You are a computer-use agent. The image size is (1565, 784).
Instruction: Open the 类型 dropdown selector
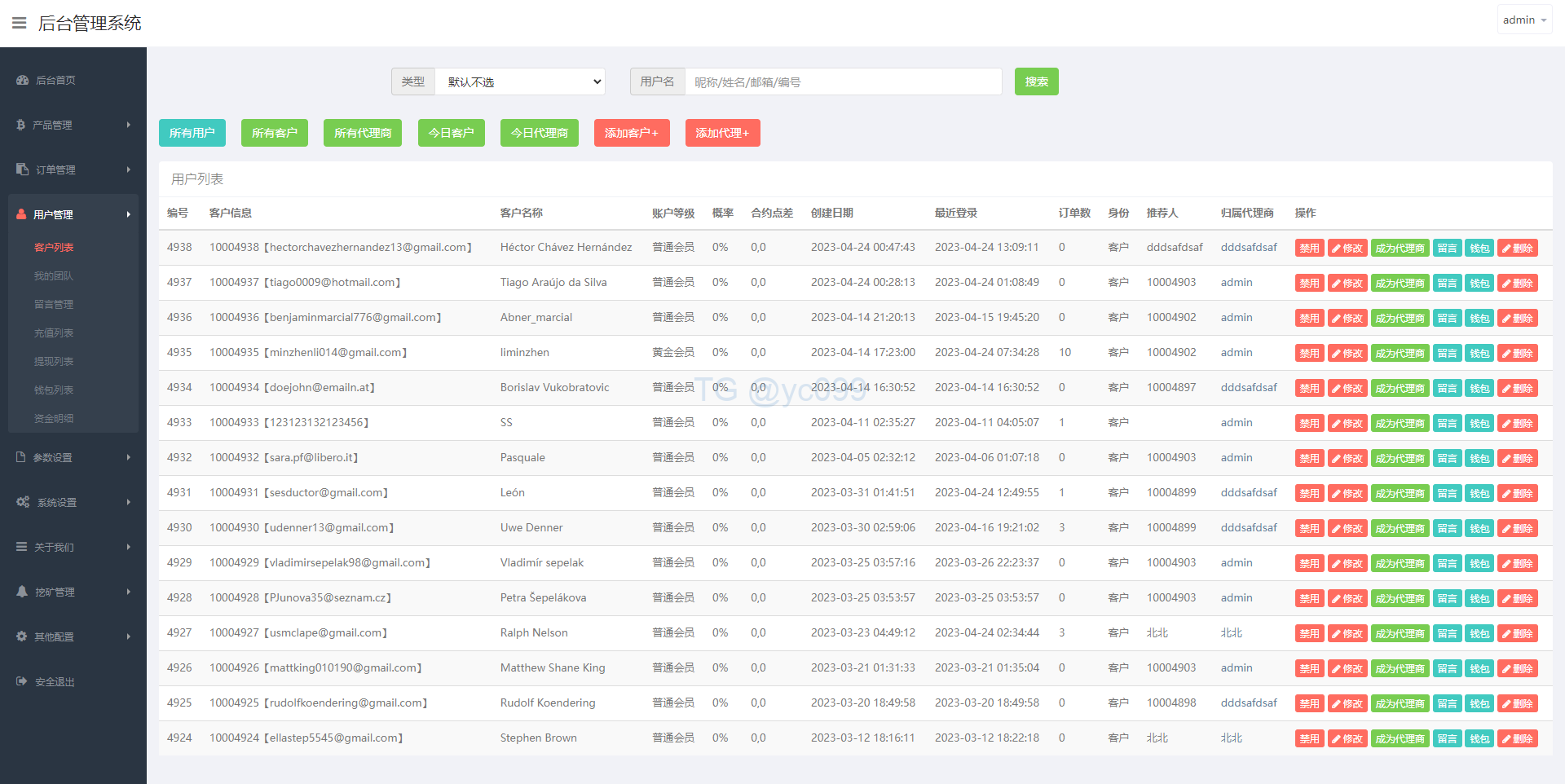click(520, 81)
